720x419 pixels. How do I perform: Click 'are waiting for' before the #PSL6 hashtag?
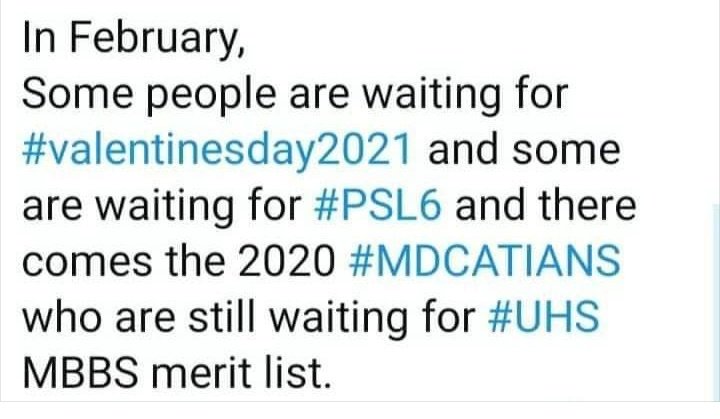[161, 207]
